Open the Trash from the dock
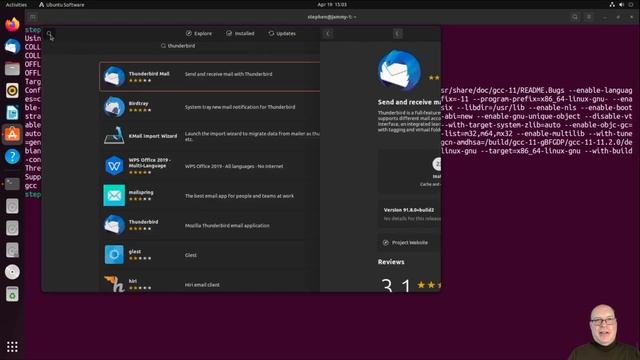The width and height of the screenshot is (640, 360). click(12, 294)
